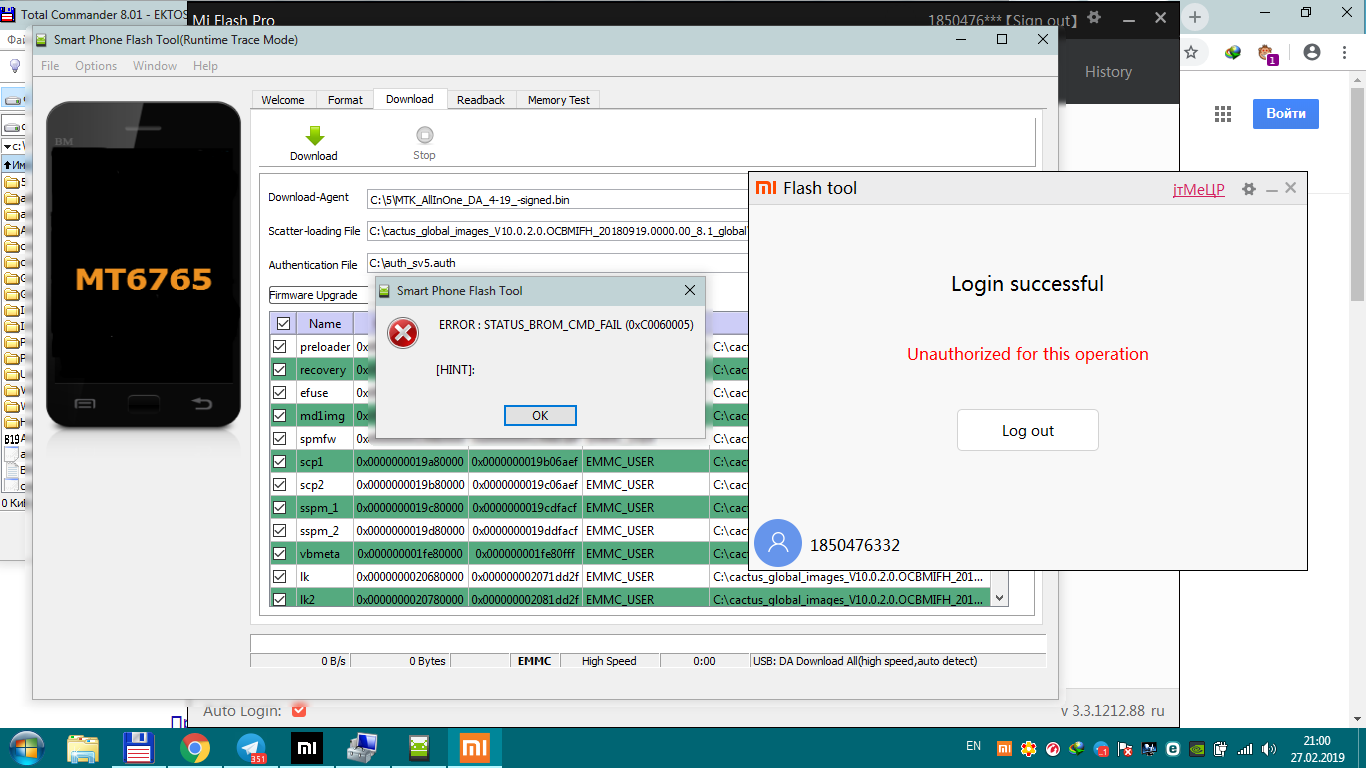Click the Download-Agent path field
Viewport: 1366px width, 768px height.
click(556, 200)
